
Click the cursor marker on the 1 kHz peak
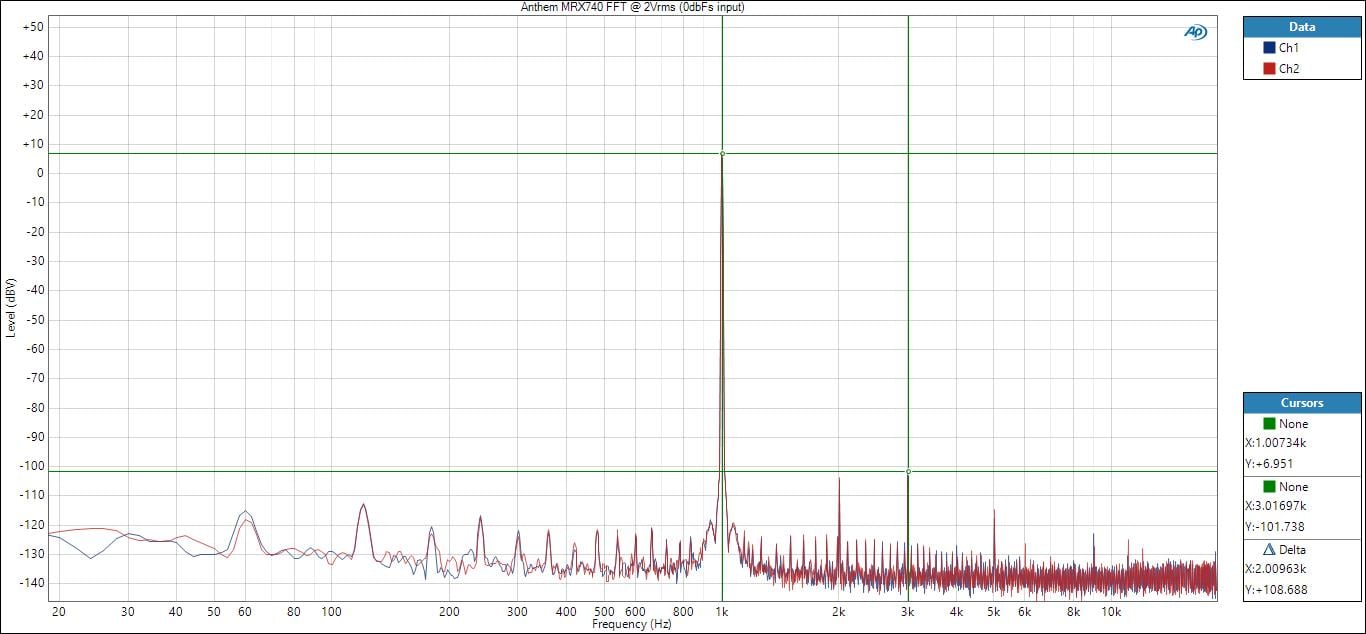[x=722, y=153]
